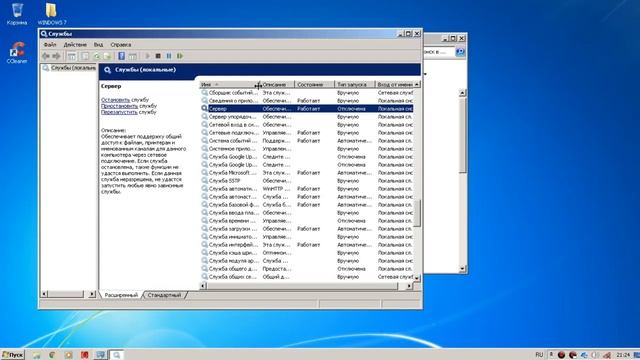Start the selected service
640x360 pixels.
(x=147, y=56)
